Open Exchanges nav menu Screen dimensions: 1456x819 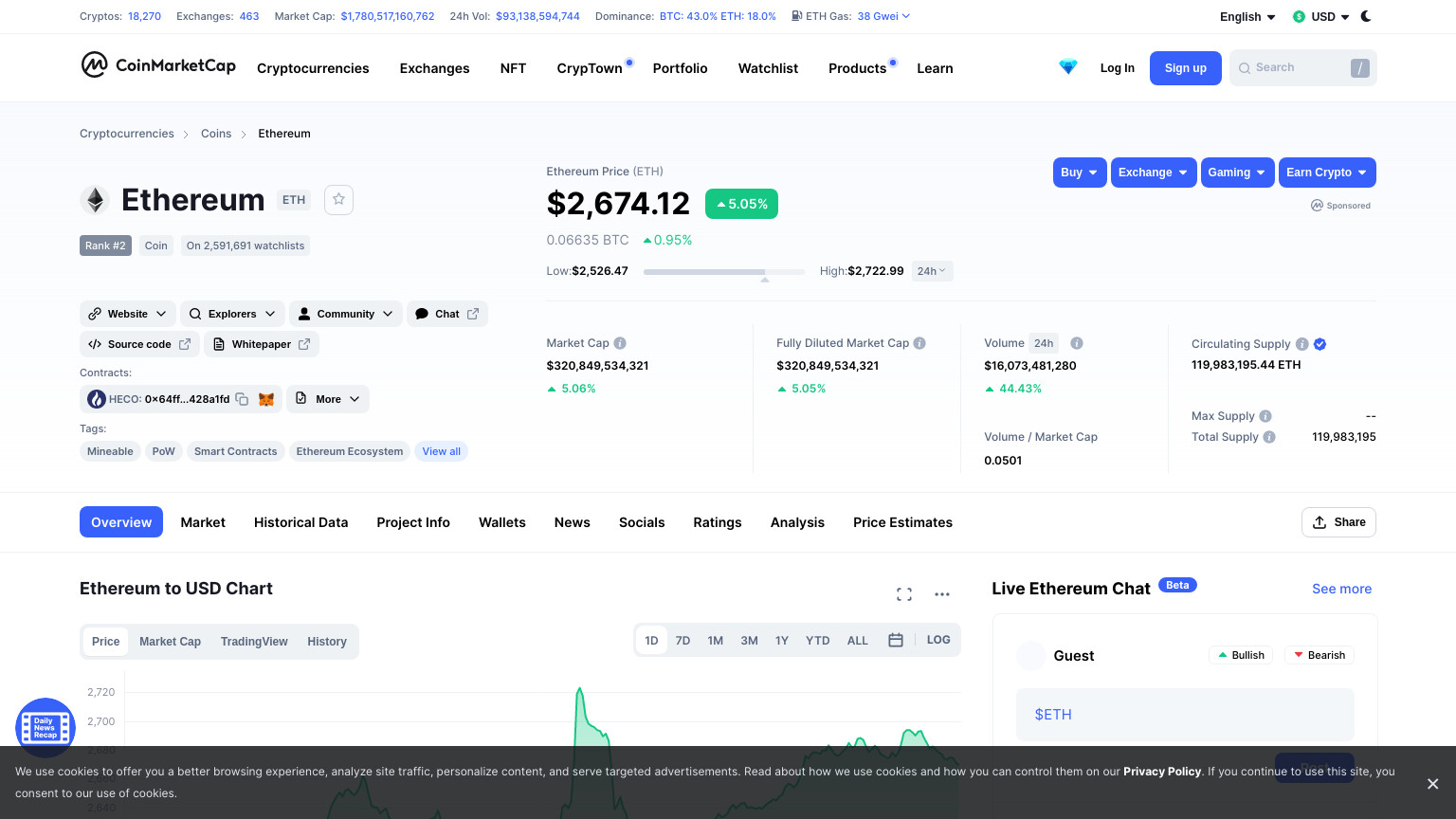pyautogui.click(x=434, y=68)
